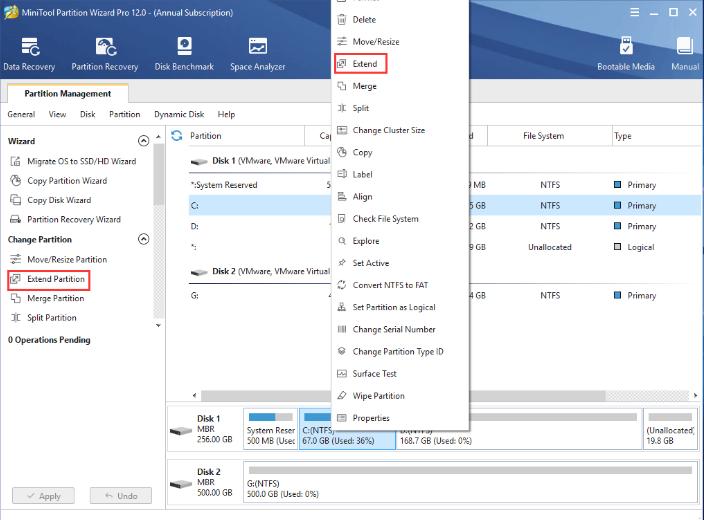
Task: Open the Bootable Media builder
Action: (625, 54)
